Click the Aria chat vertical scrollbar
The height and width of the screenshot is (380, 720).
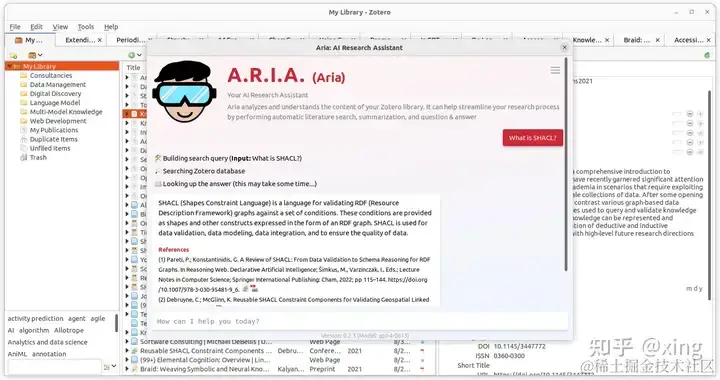[x=566, y=164]
